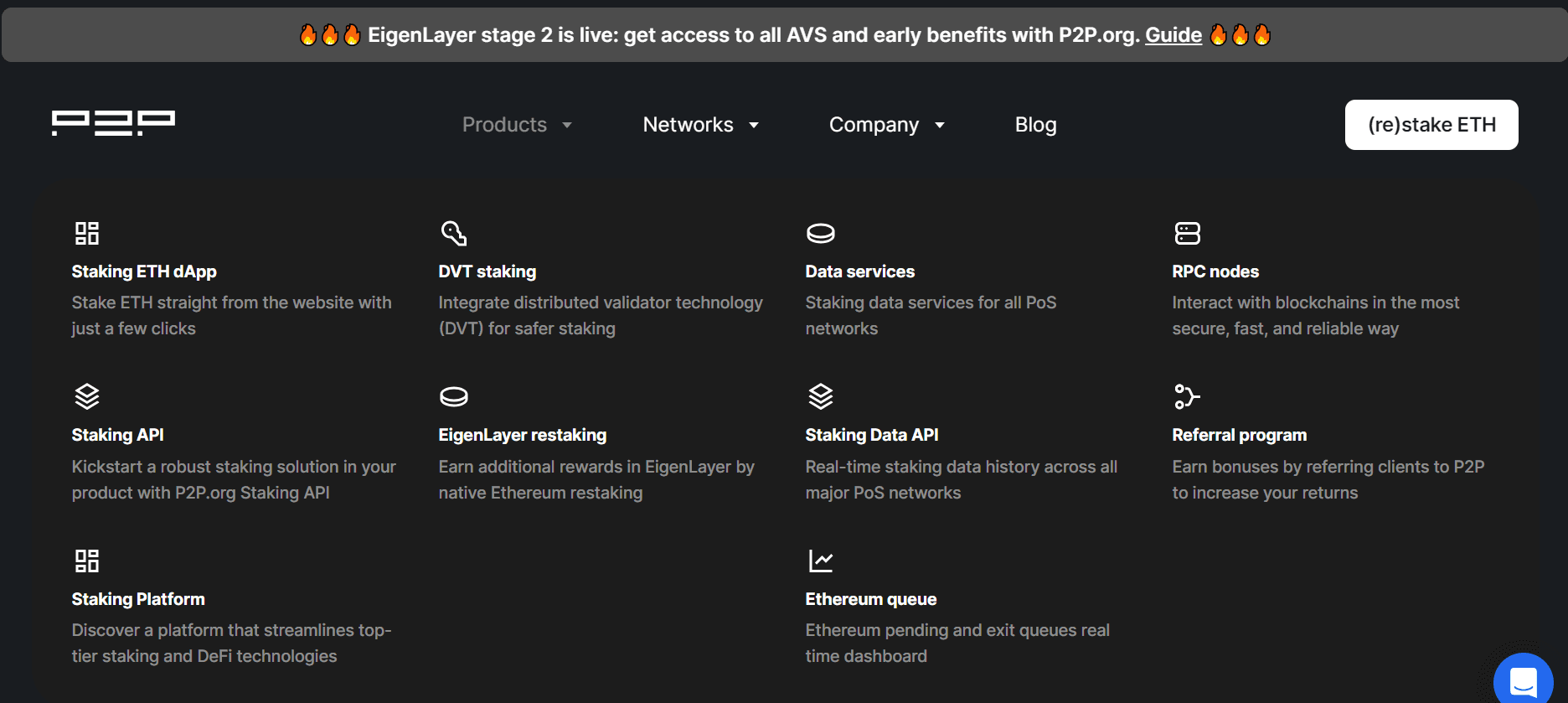This screenshot has height=703, width=1568.
Task: Click the Staking API layers icon
Action: [87, 396]
